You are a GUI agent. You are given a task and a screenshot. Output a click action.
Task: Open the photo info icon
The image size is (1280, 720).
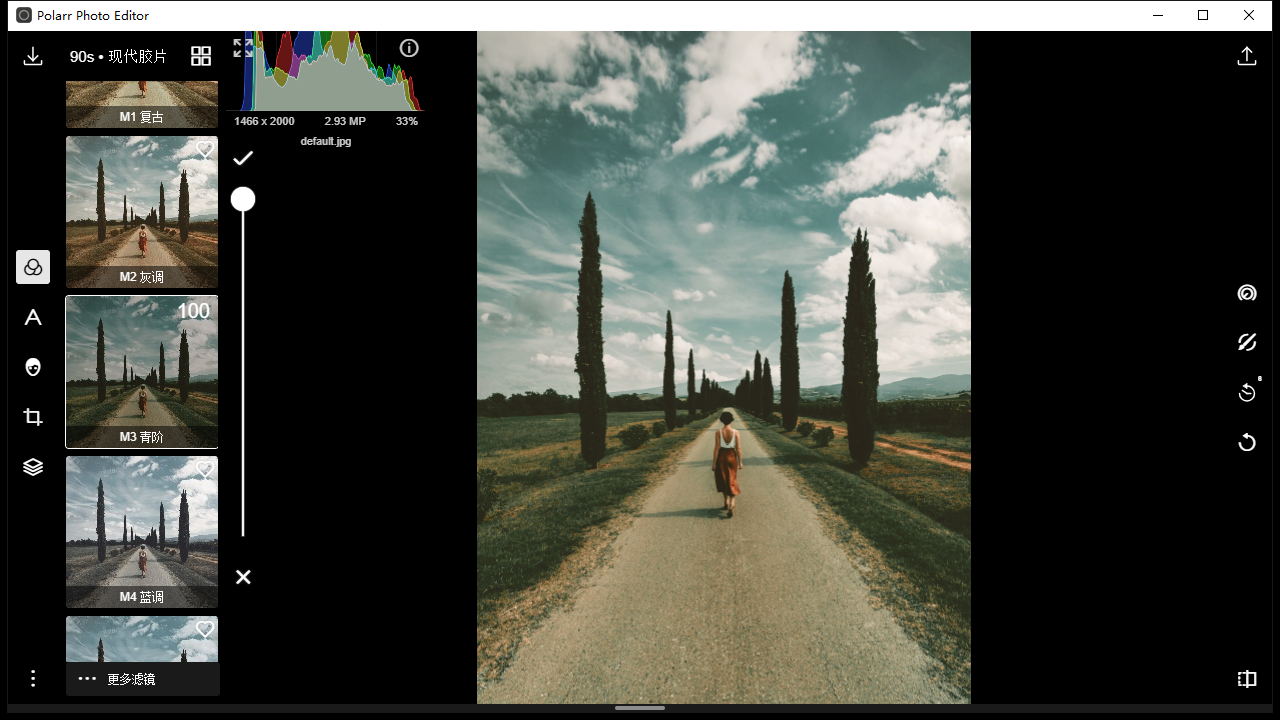pyautogui.click(x=409, y=48)
